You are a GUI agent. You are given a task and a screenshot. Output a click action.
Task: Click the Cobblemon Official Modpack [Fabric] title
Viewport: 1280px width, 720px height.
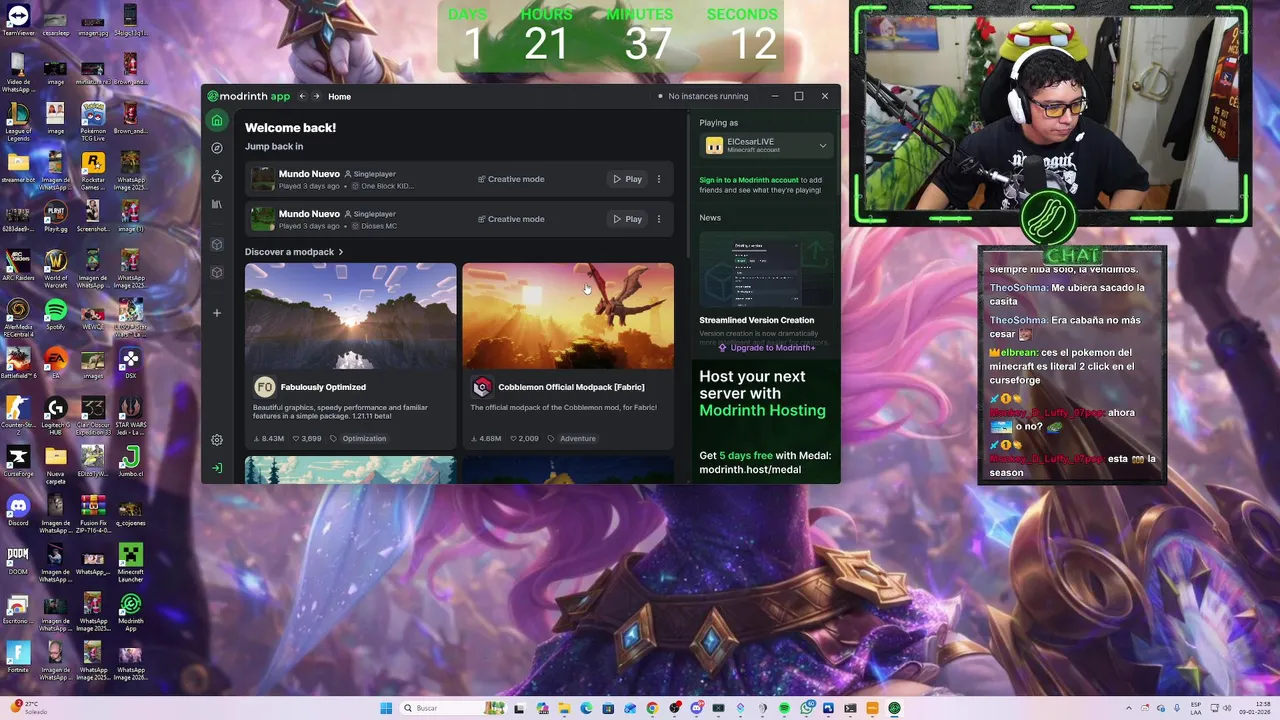(x=571, y=387)
